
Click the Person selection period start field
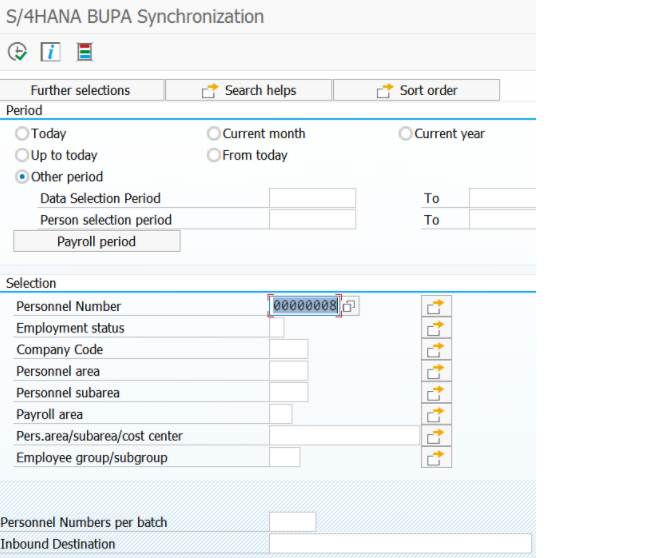pos(313,219)
